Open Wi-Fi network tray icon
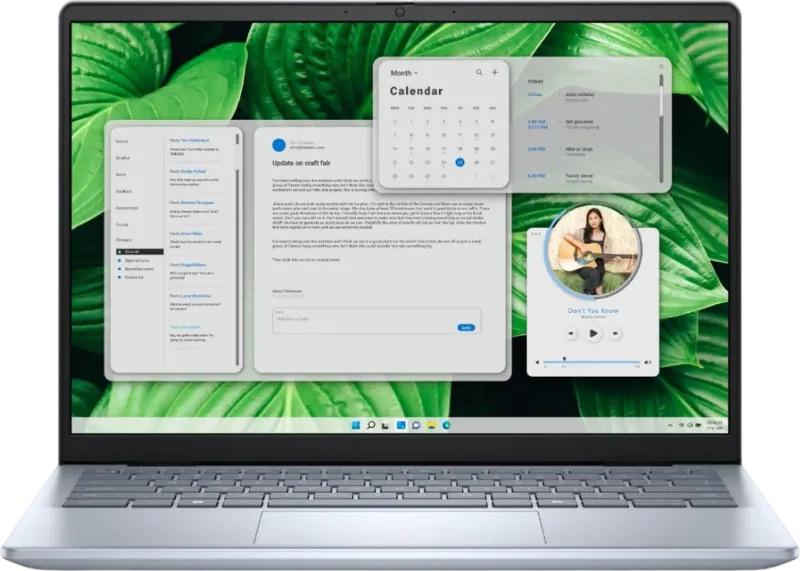800x571 pixels. (x=681, y=426)
